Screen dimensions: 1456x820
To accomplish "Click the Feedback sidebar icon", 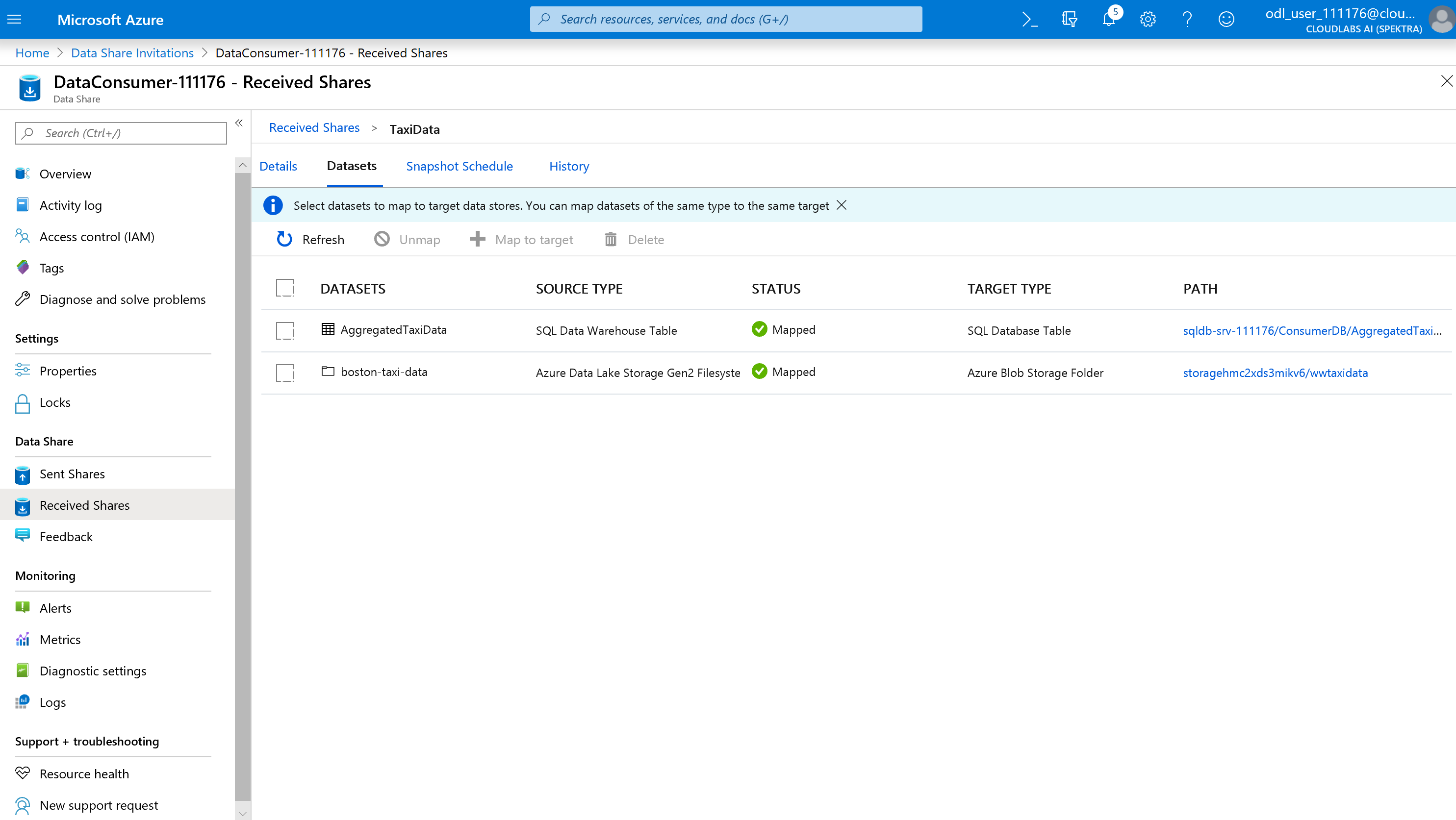I will pos(23,535).
